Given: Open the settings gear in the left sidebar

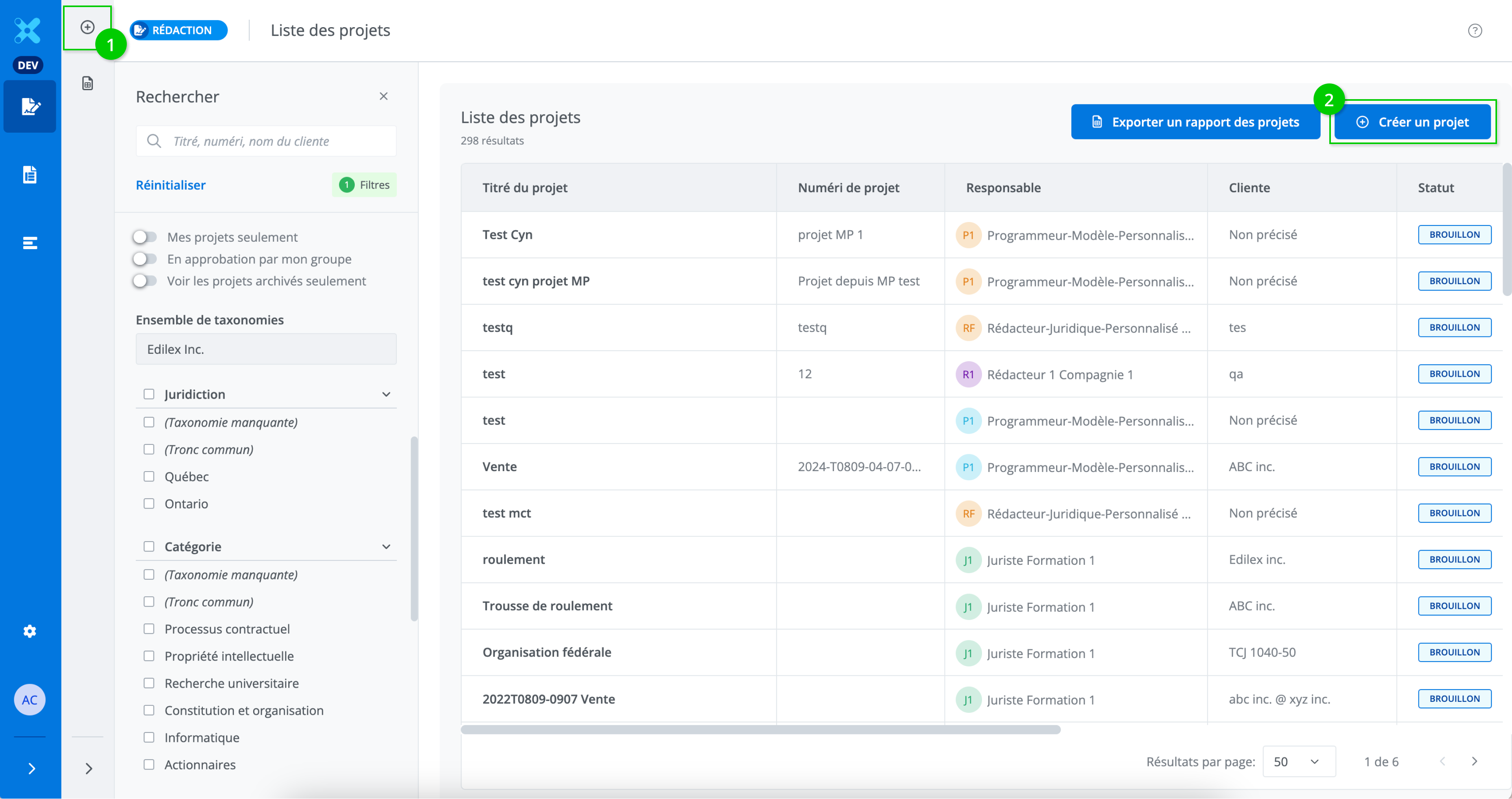Looking at the screenshot, I should (x=30, y=631).
